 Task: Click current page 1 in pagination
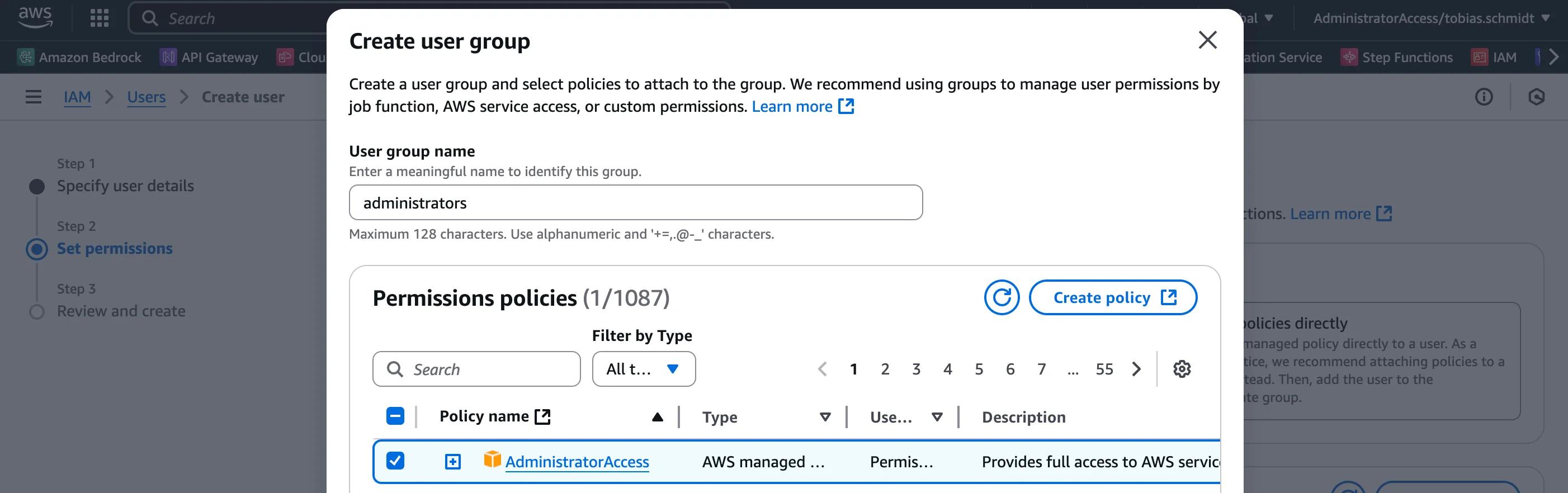tap(853, 369)
